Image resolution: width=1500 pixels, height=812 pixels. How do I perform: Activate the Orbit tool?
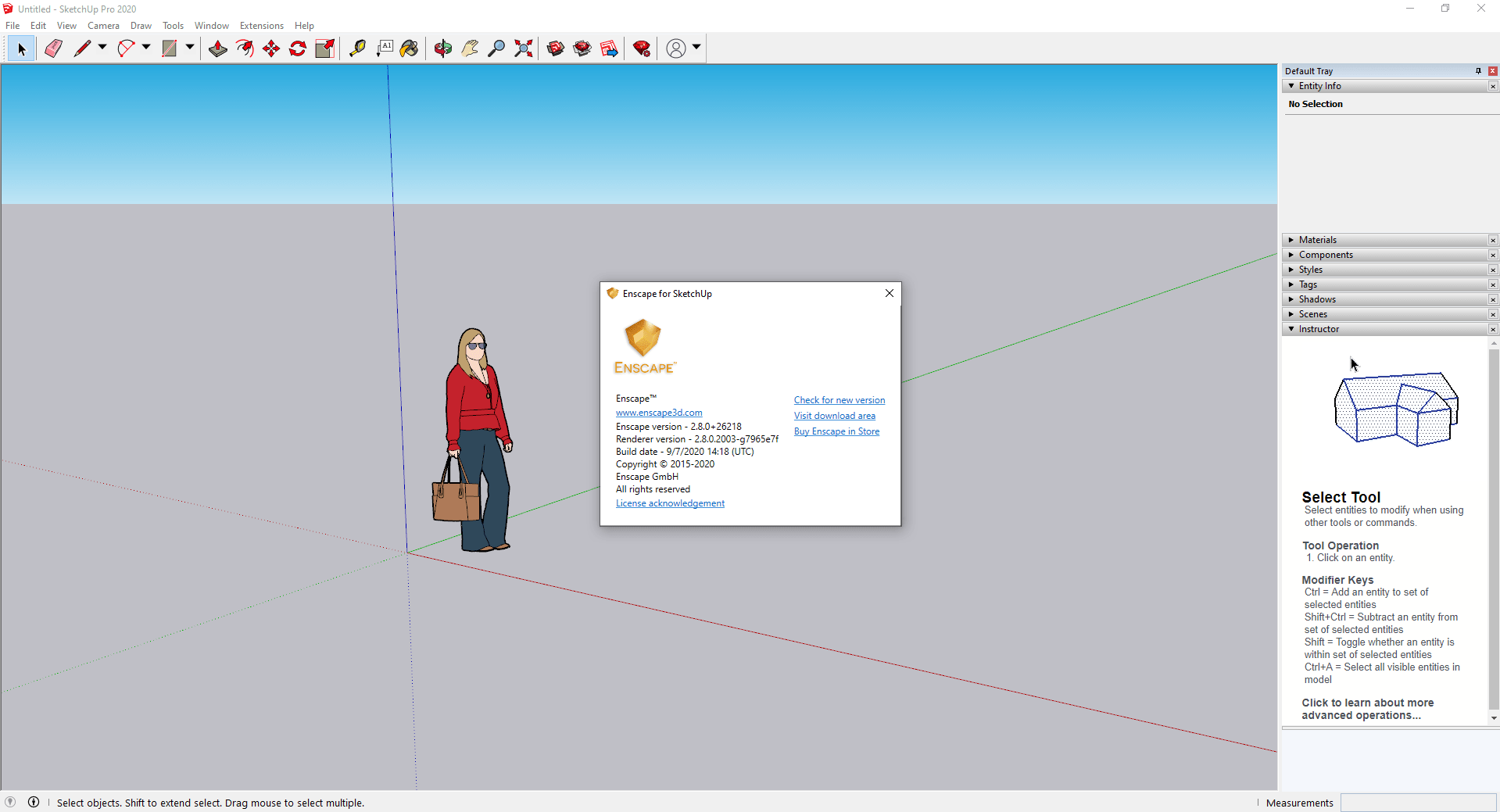(443, 48)
